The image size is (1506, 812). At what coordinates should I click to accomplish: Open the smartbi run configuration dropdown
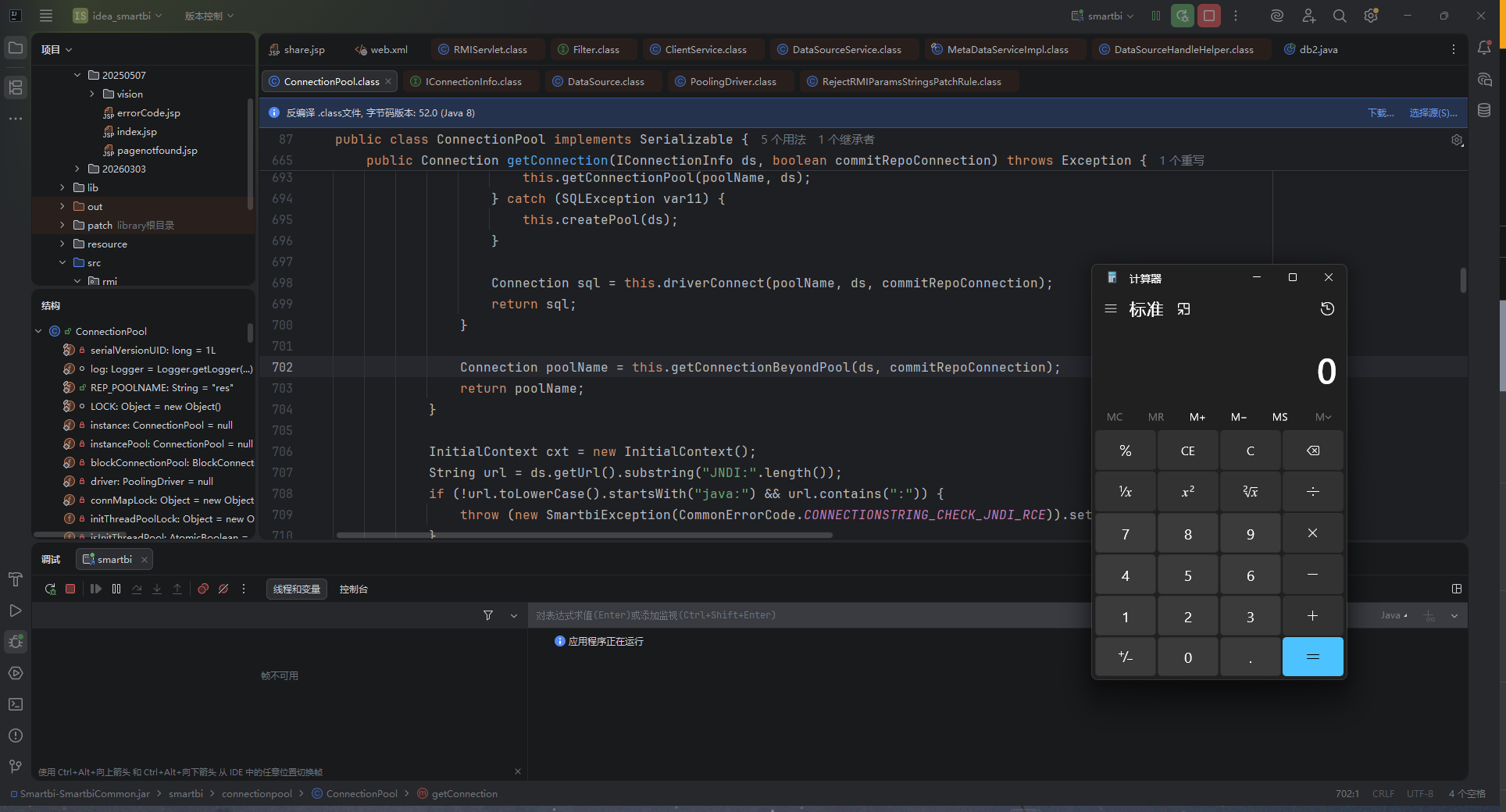(1105, 16)
